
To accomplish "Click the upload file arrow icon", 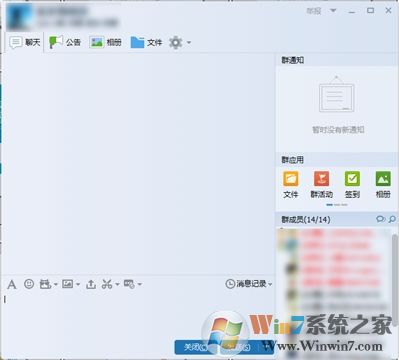I will pos(91,284).
